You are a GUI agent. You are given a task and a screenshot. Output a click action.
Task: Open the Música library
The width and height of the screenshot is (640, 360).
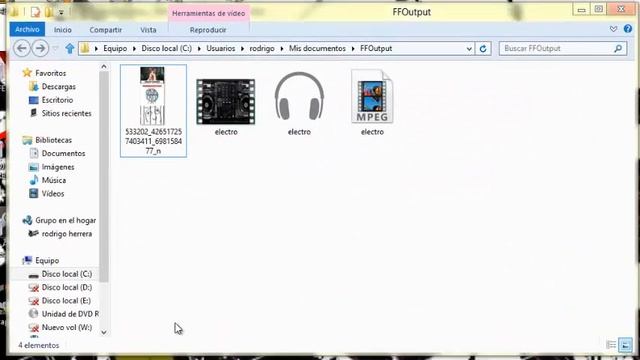[x=53, y=180]
